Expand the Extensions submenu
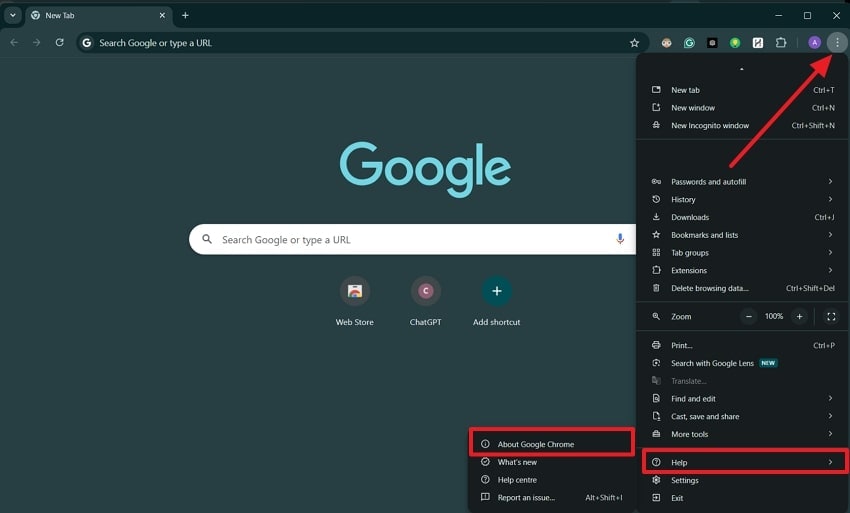Image resolution: width=850 pixels, height=513 pixels. 743,270
